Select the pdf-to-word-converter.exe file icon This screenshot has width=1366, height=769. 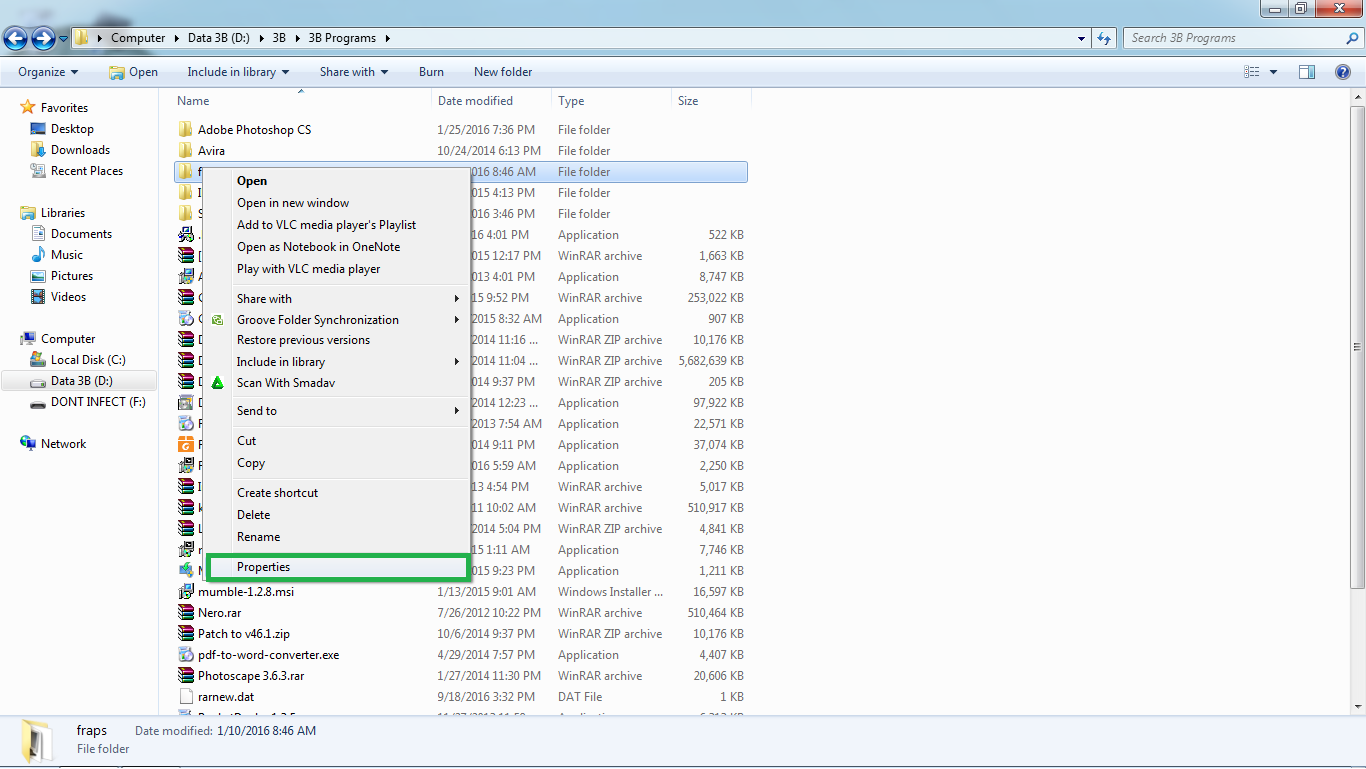pyautogui.click(x=186, y=655)
